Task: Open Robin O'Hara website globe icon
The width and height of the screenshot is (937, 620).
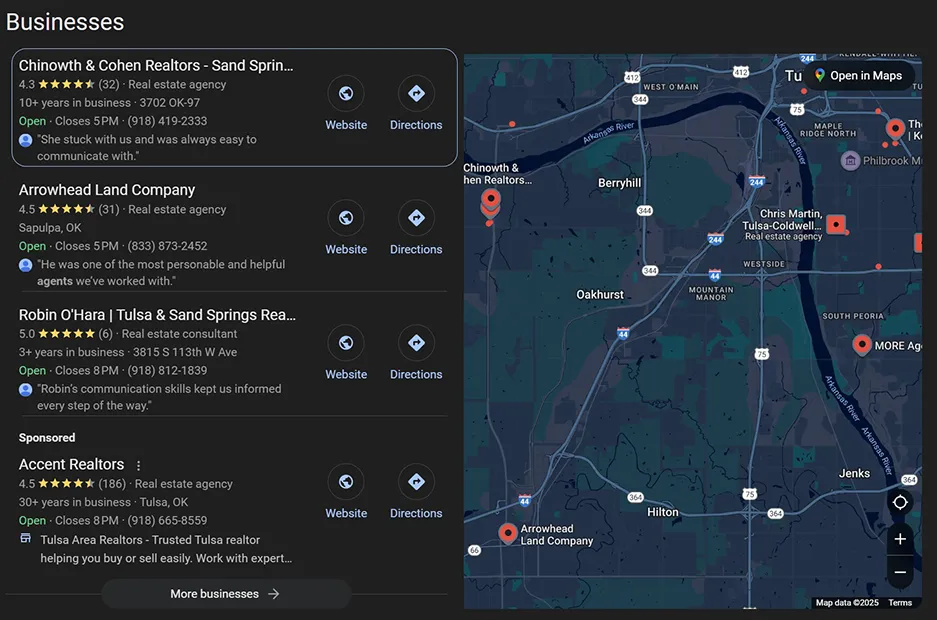Action: pos(346,343)
